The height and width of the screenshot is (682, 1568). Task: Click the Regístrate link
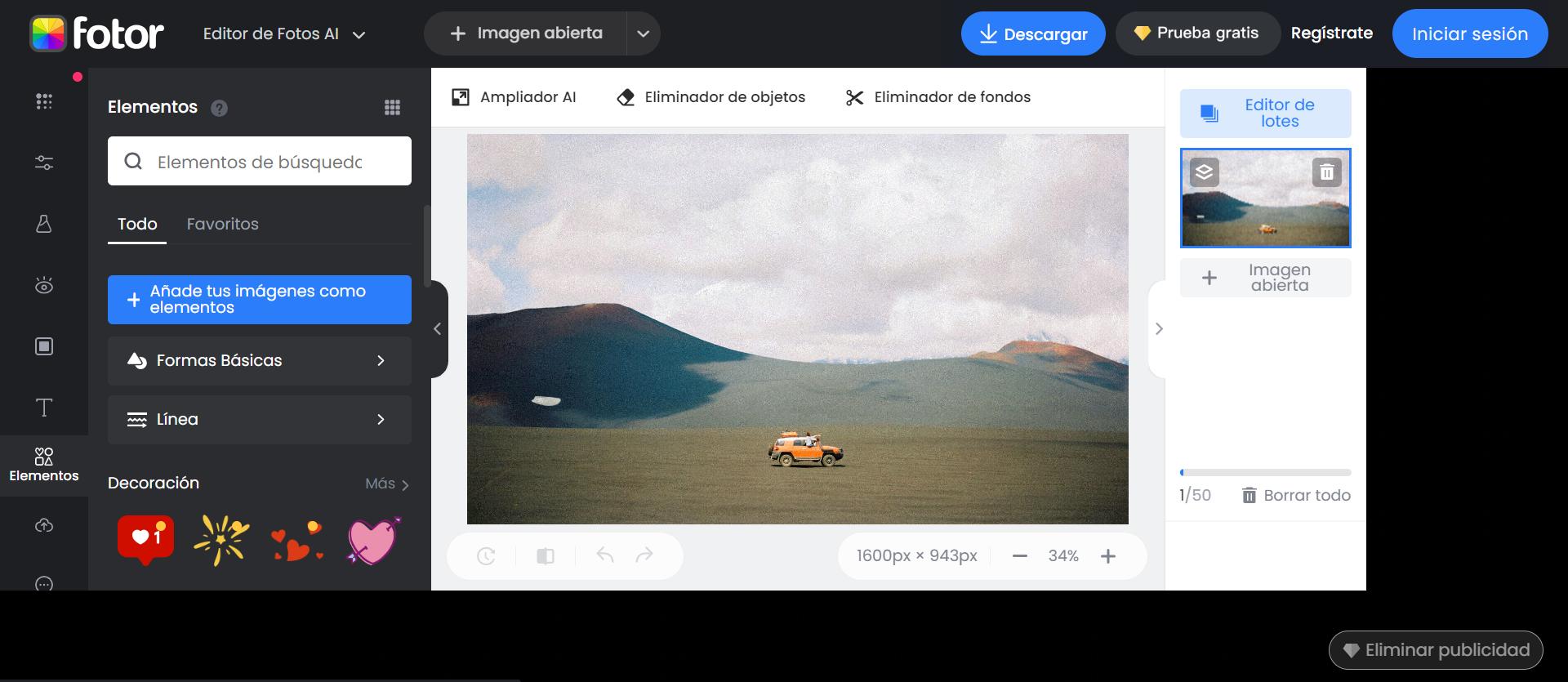[x=1332, y=33]
